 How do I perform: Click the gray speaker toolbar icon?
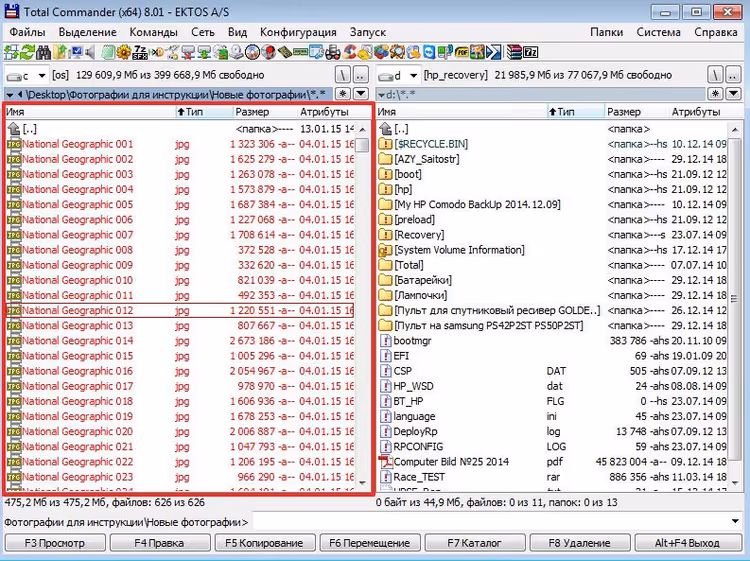[x=90, y=52]
